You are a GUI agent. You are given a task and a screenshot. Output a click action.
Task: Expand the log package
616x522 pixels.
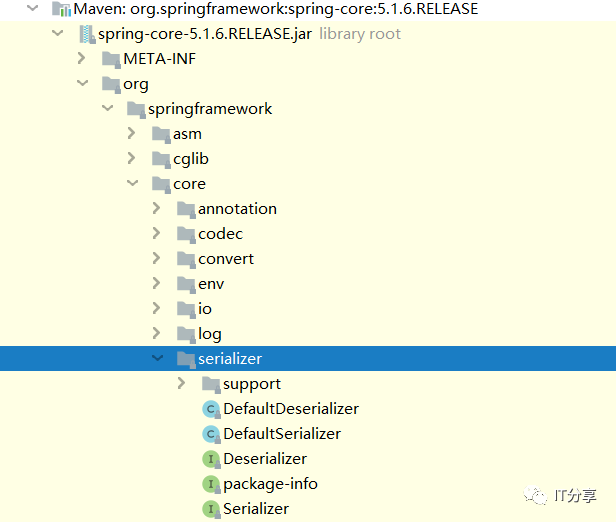coord(156,333)
